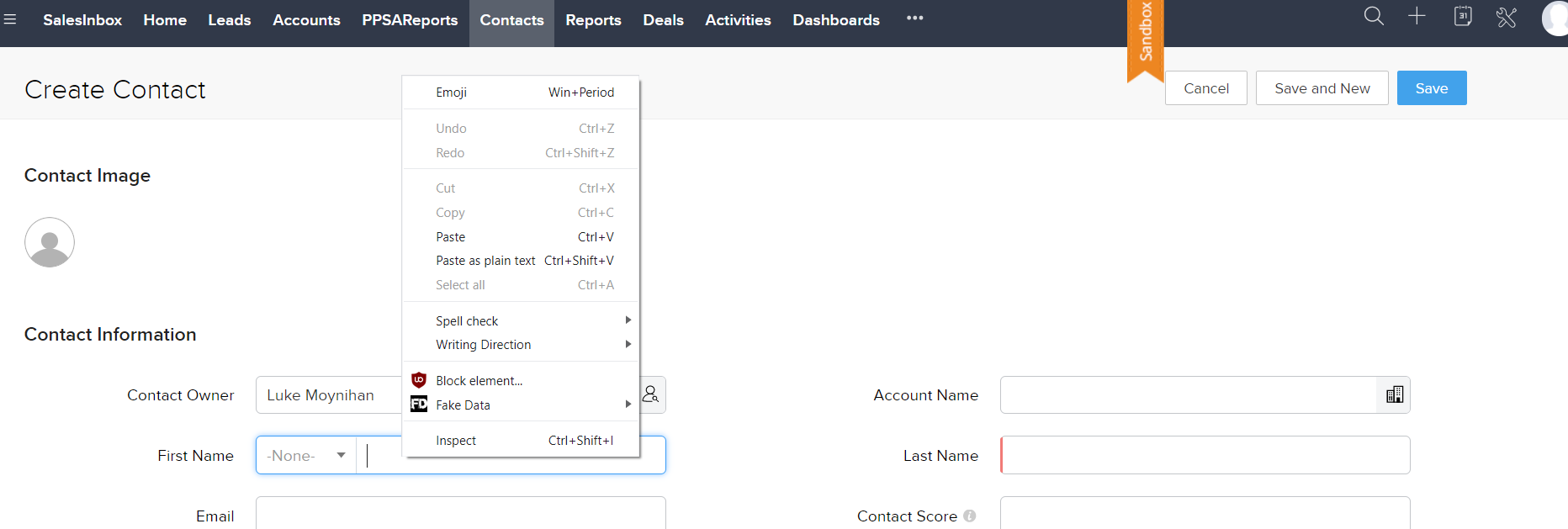Open the Accounts module tab
The image size is (1568, 529).
tap(306, 19)
